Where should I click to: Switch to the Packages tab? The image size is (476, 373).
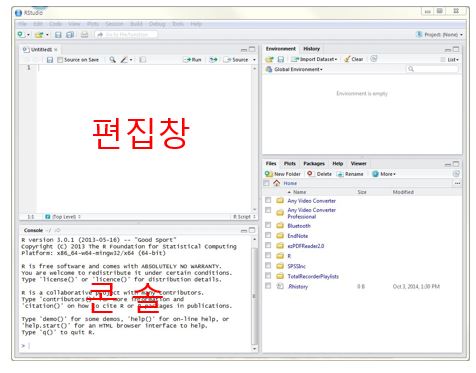314,164
